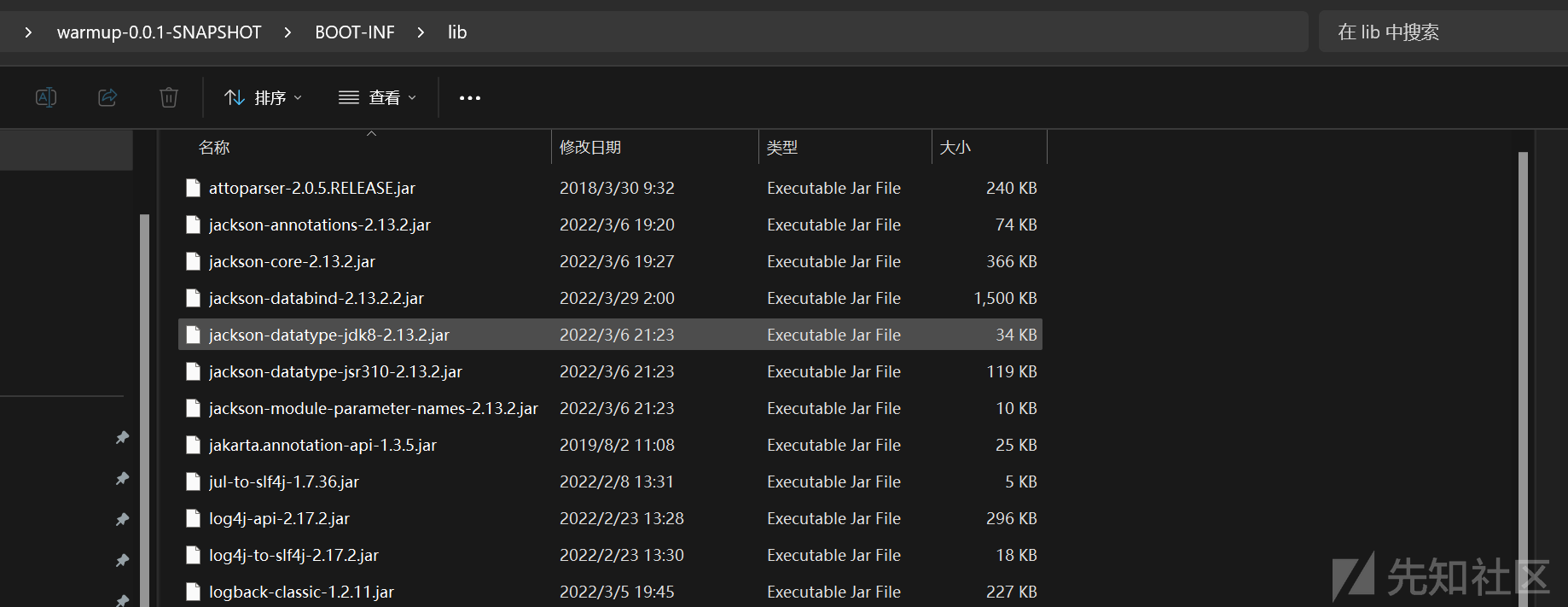Click file icon of jackson-module-parameter-names jar
This screenshot has height=607, width=1568.
click(x=194, y=408)
